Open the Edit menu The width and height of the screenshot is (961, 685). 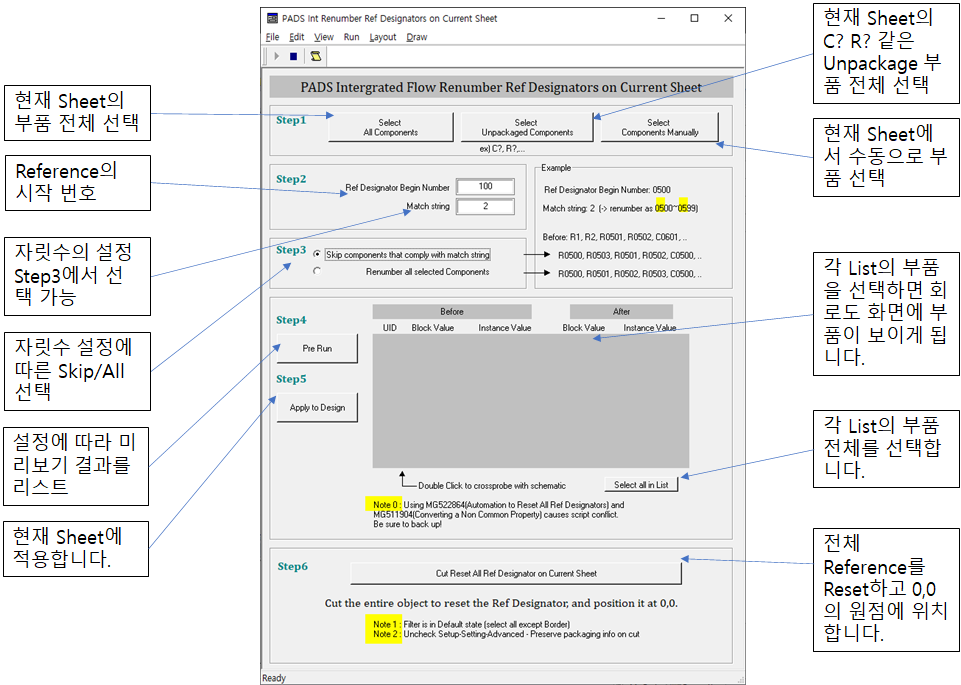coord(297,37)
